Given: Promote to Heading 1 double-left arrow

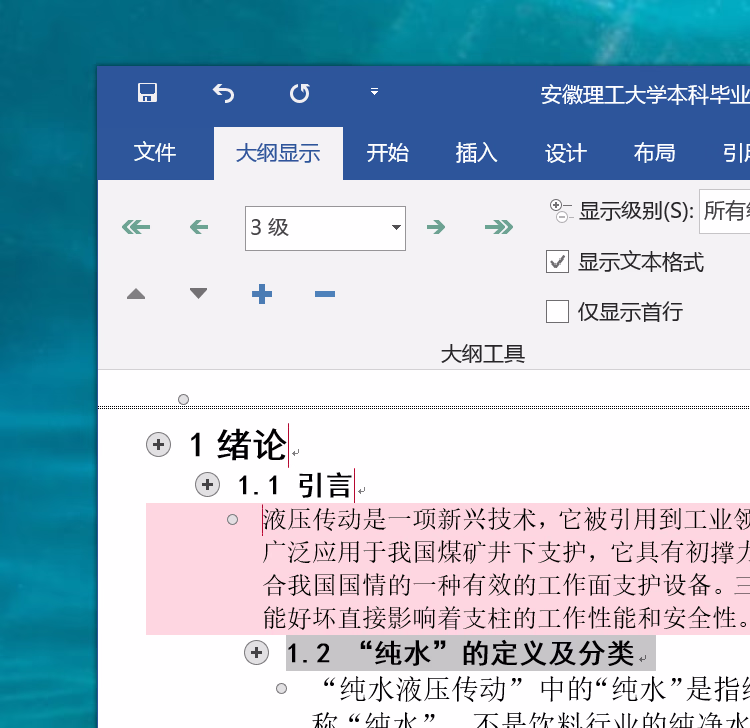Looking at the screenshot, I should click(x=136, y=227).
